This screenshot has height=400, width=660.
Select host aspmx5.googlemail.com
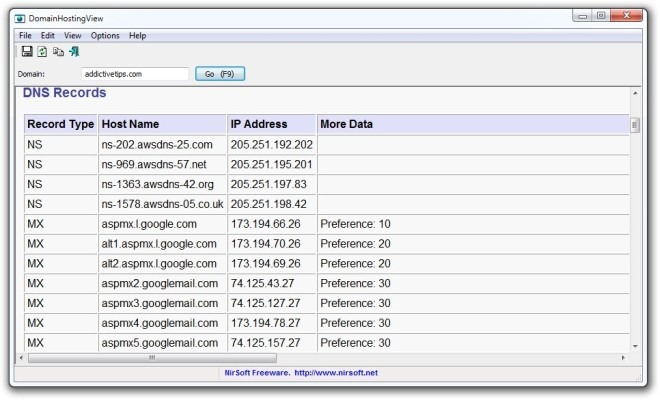coord(160,343)
